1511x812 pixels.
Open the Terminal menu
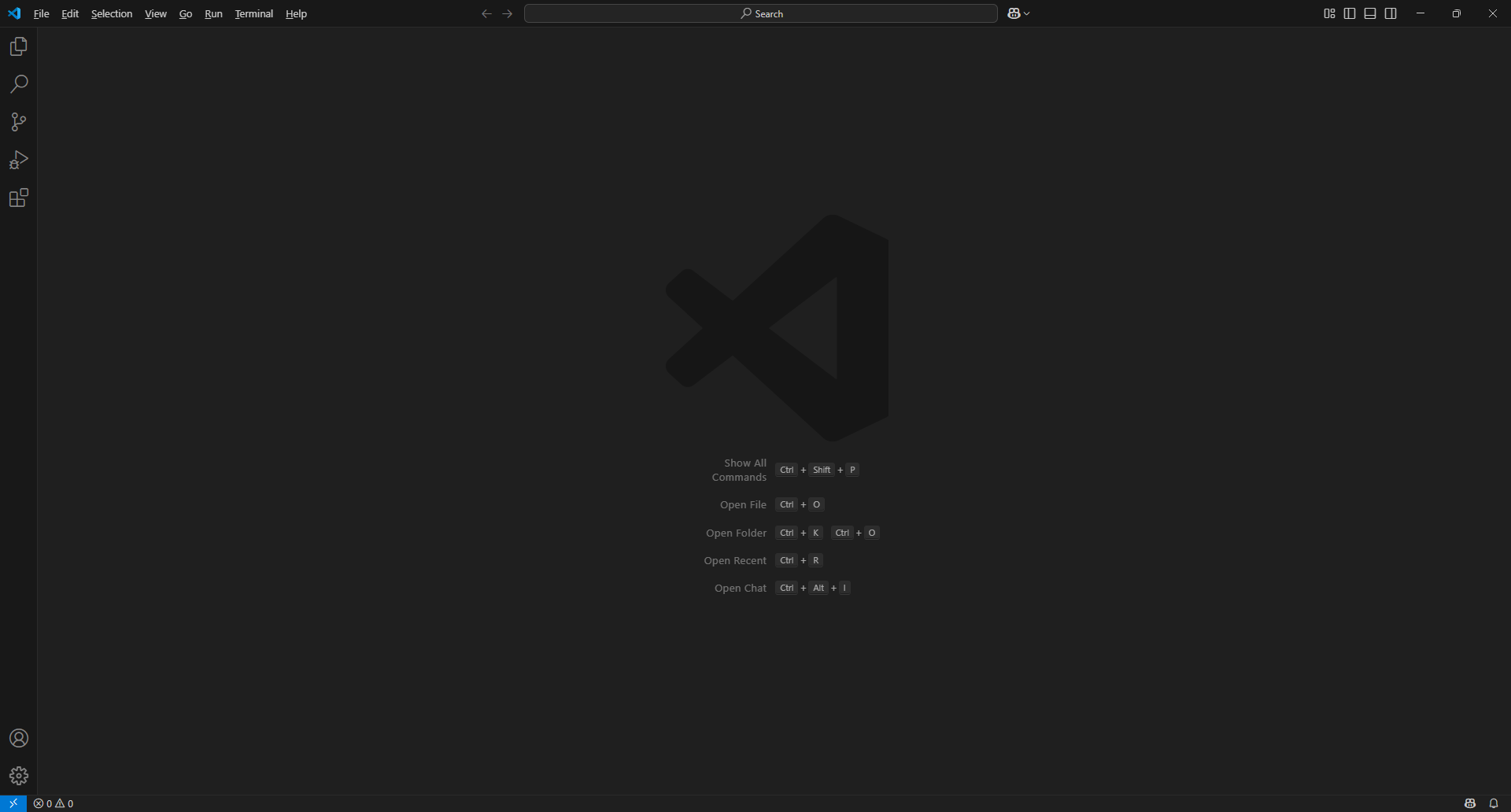point(254,13)
